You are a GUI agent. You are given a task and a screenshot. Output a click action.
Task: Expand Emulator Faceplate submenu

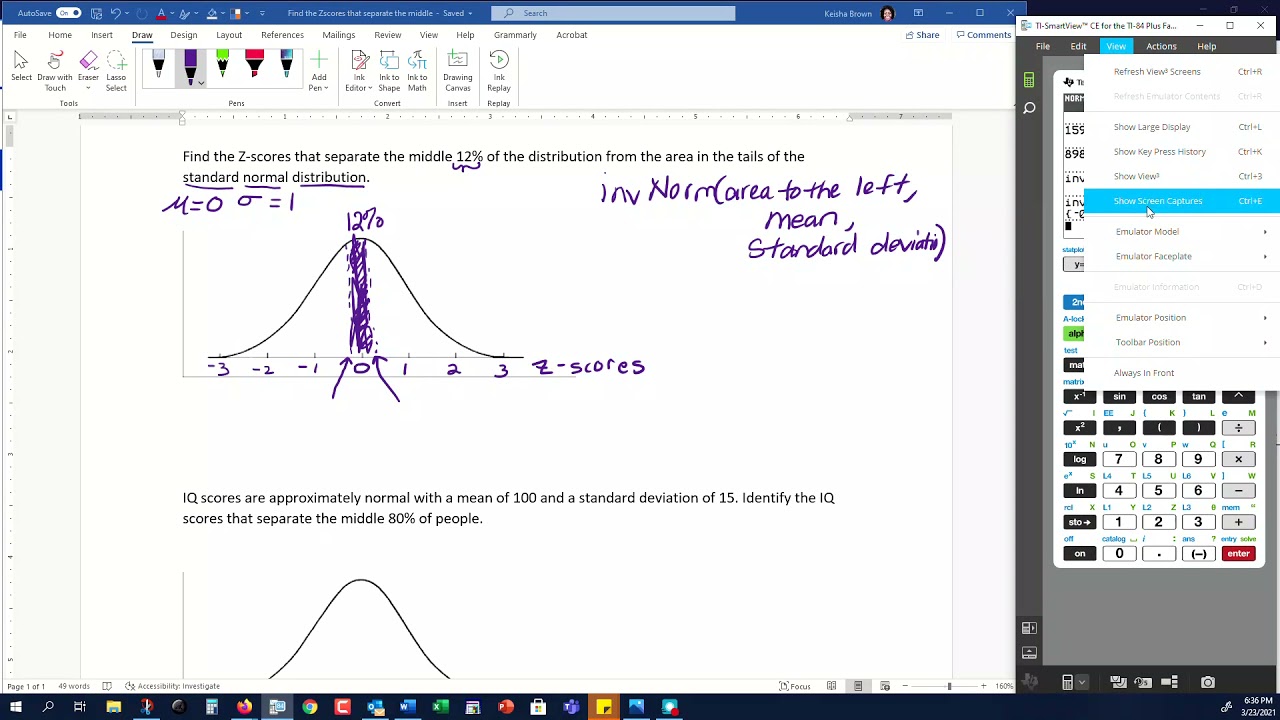(x=1182, y=256)
